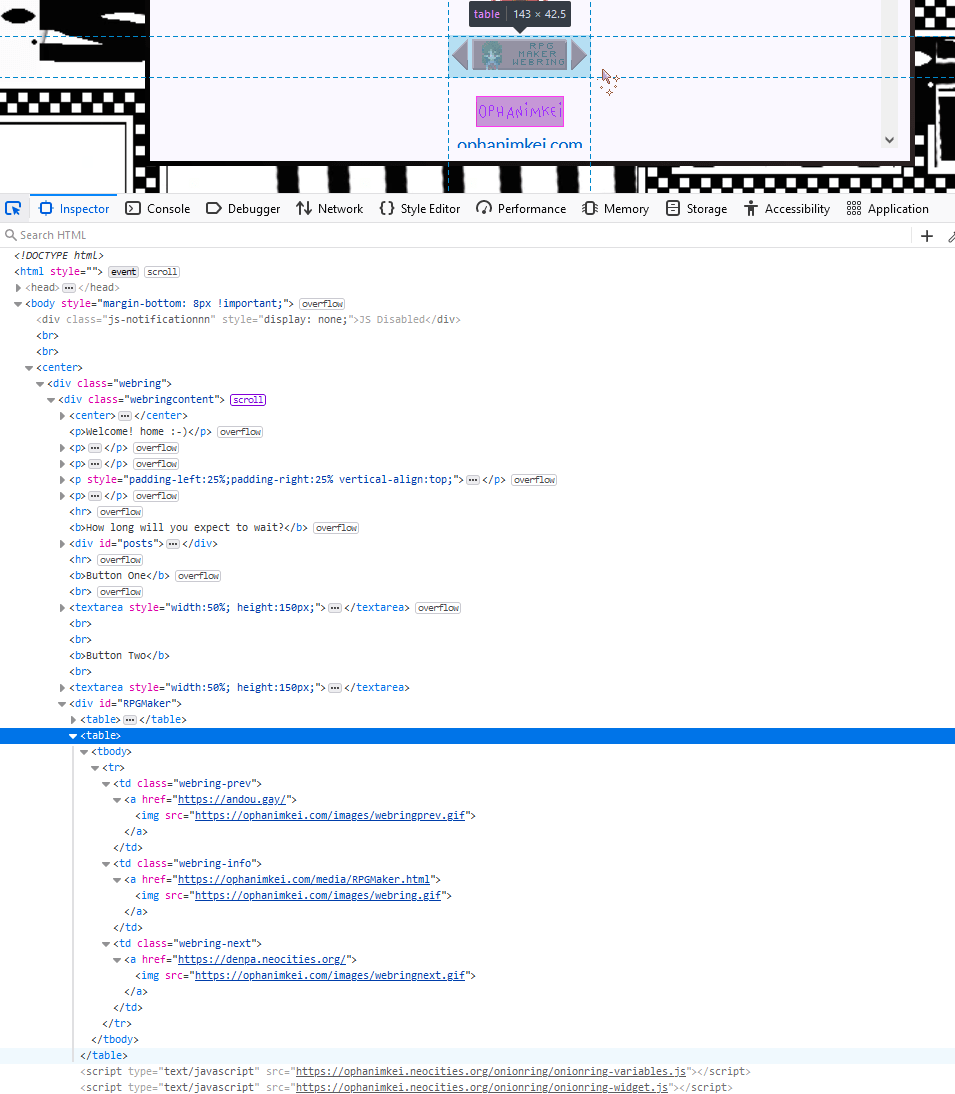Toggle the overflow badge on body element
The height and width of the screenshot is (1094, 955).
coord(322,304)
